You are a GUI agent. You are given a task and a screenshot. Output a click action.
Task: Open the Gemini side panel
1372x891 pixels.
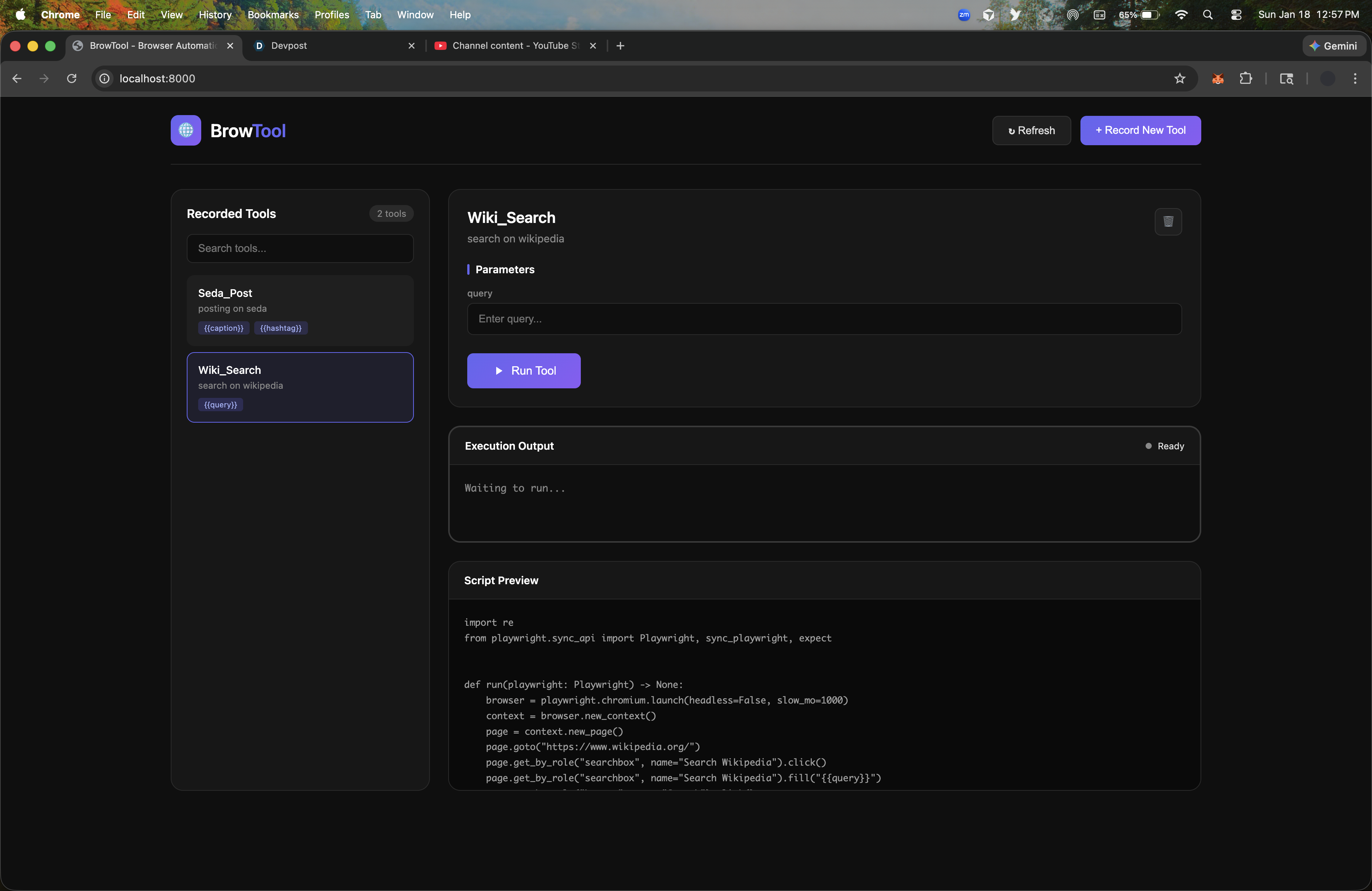coord(1334,45)
